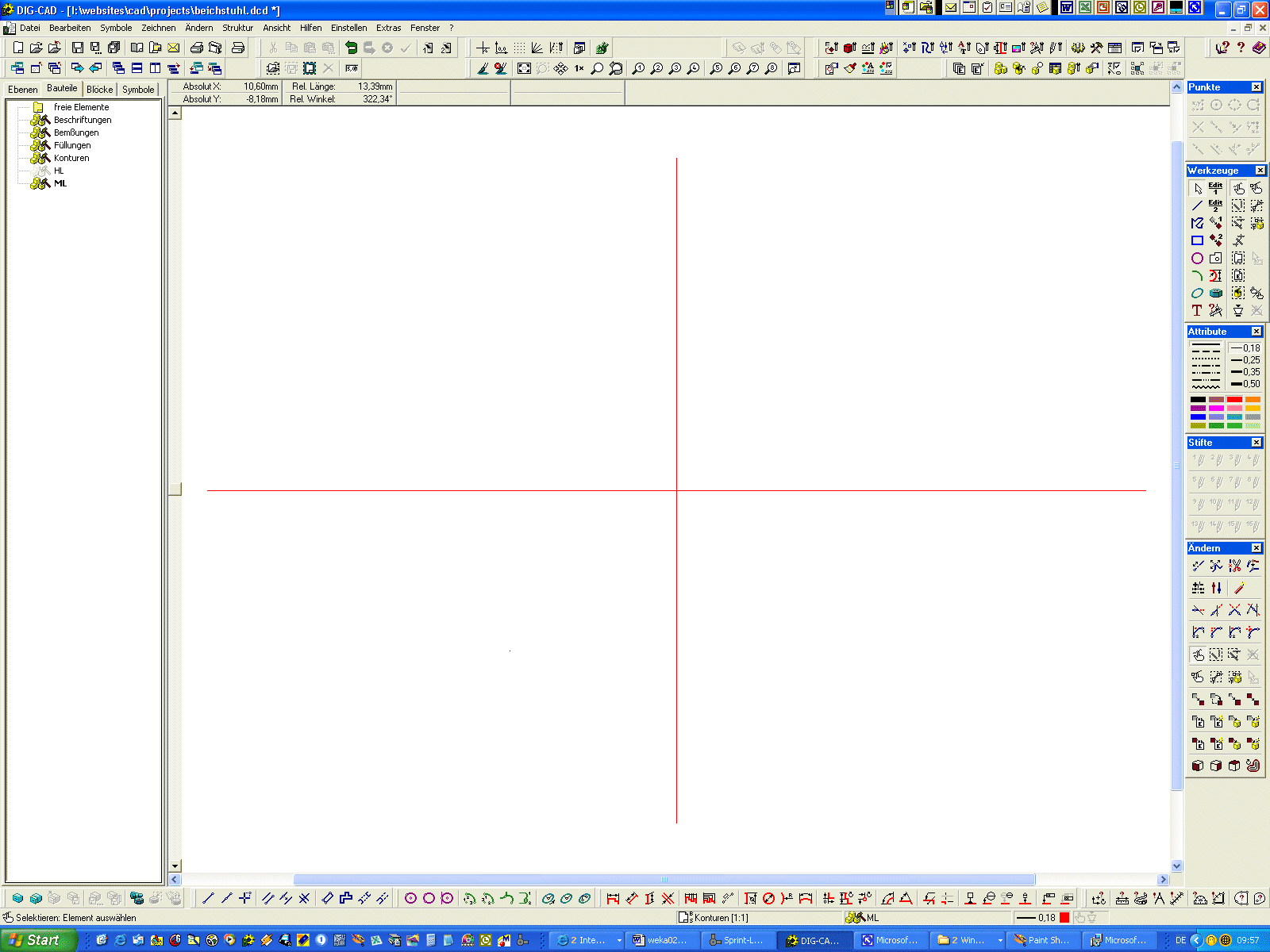
Task: Select line width 0,50 in Attribute
Action: coord(1245,384)
